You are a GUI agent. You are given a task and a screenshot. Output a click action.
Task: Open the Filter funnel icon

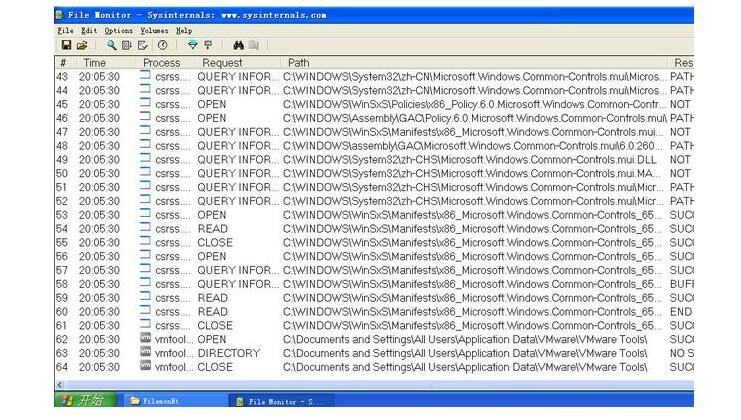[x=192, y=45]
